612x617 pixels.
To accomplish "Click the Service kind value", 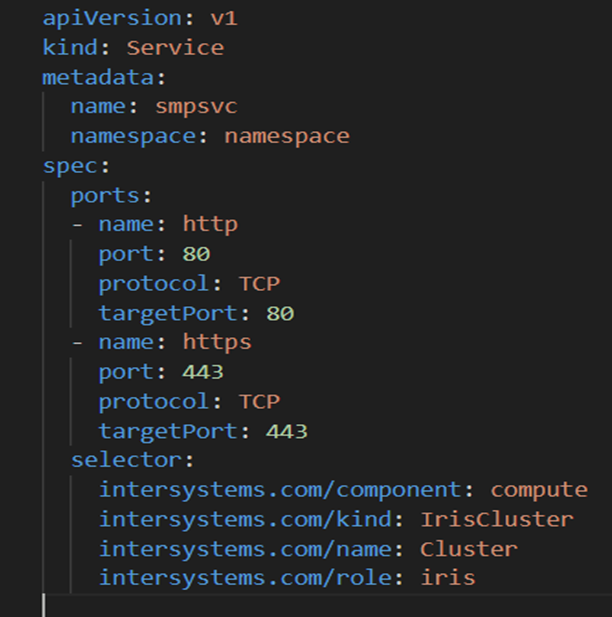I will click(175, 48).
